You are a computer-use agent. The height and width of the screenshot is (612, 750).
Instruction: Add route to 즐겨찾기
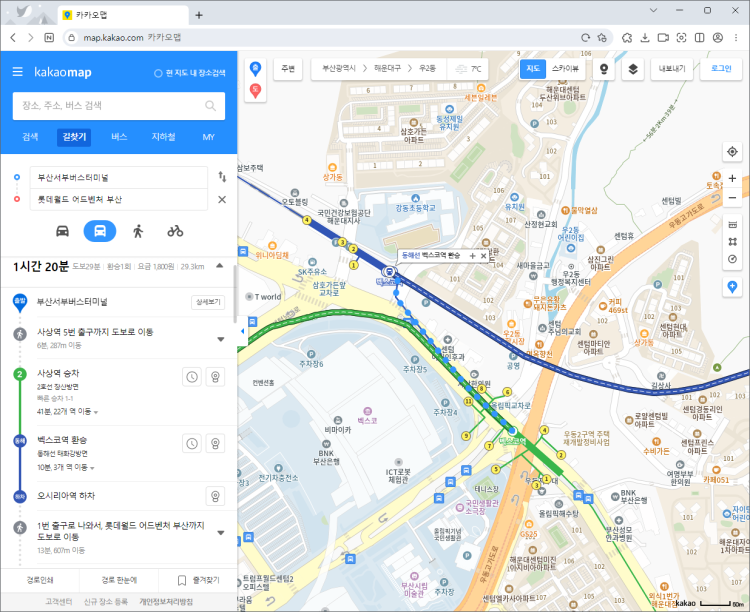198,580
